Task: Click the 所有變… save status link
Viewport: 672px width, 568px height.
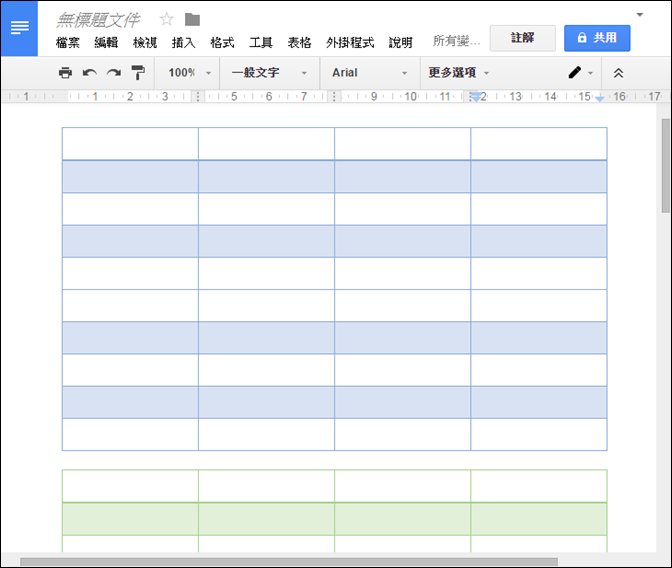Action: (x=456, y=41)
